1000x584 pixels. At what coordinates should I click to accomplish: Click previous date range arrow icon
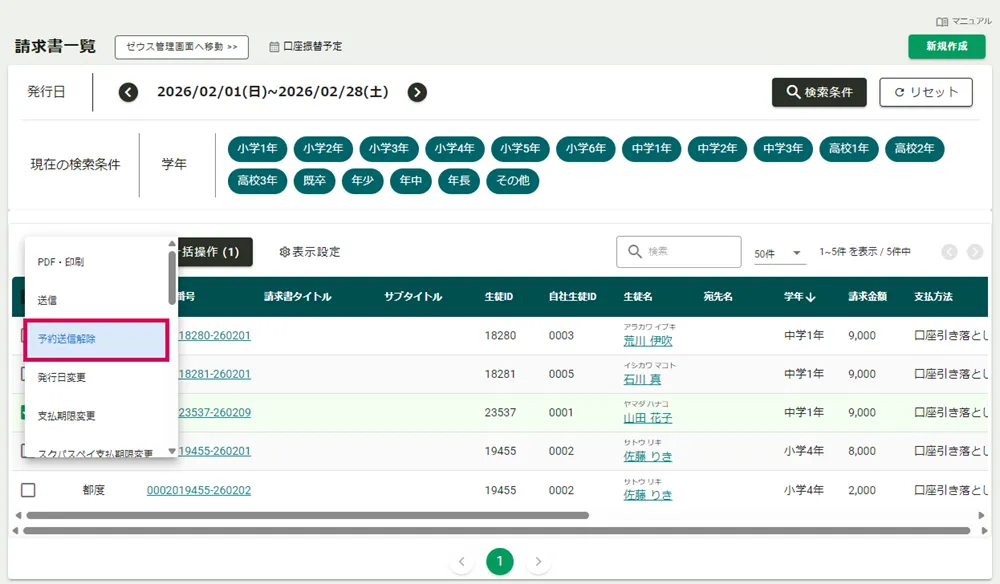(x=128, y=92)
